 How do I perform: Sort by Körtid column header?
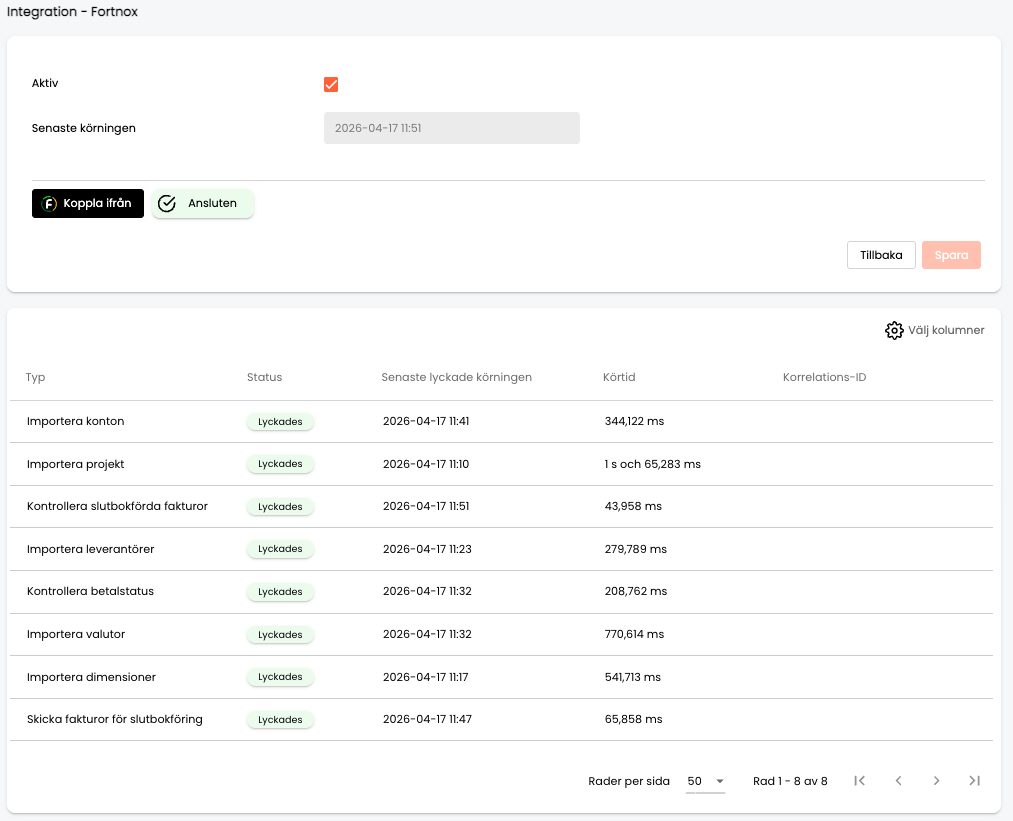click(x=619, y=377)
